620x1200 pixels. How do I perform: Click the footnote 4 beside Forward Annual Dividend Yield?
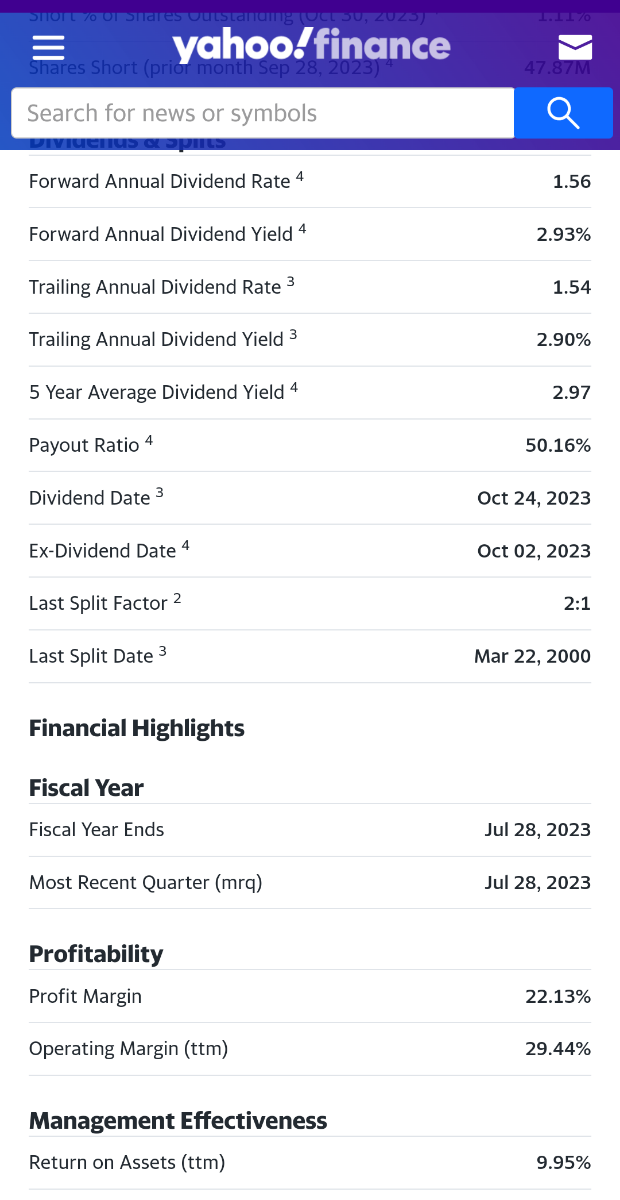(x=302, y=229)
